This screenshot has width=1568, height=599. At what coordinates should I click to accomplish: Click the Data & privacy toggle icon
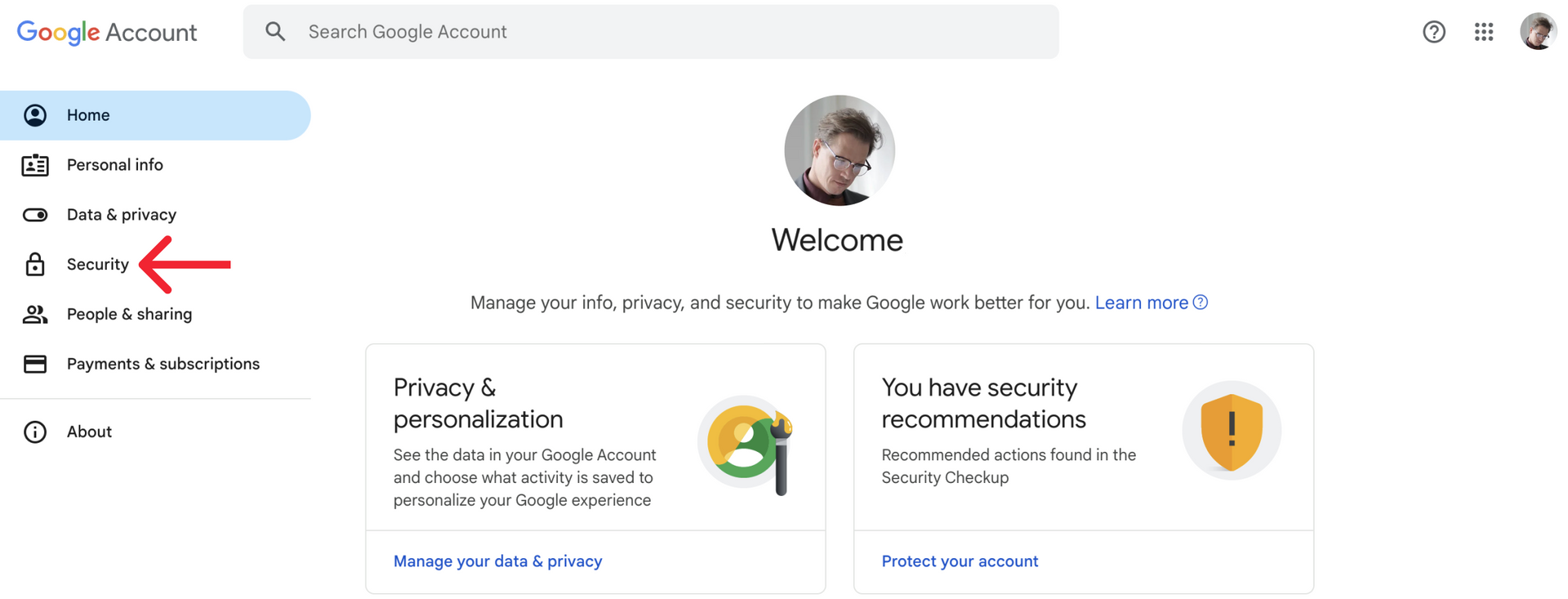pyautogui.click(x=35, y=215)
